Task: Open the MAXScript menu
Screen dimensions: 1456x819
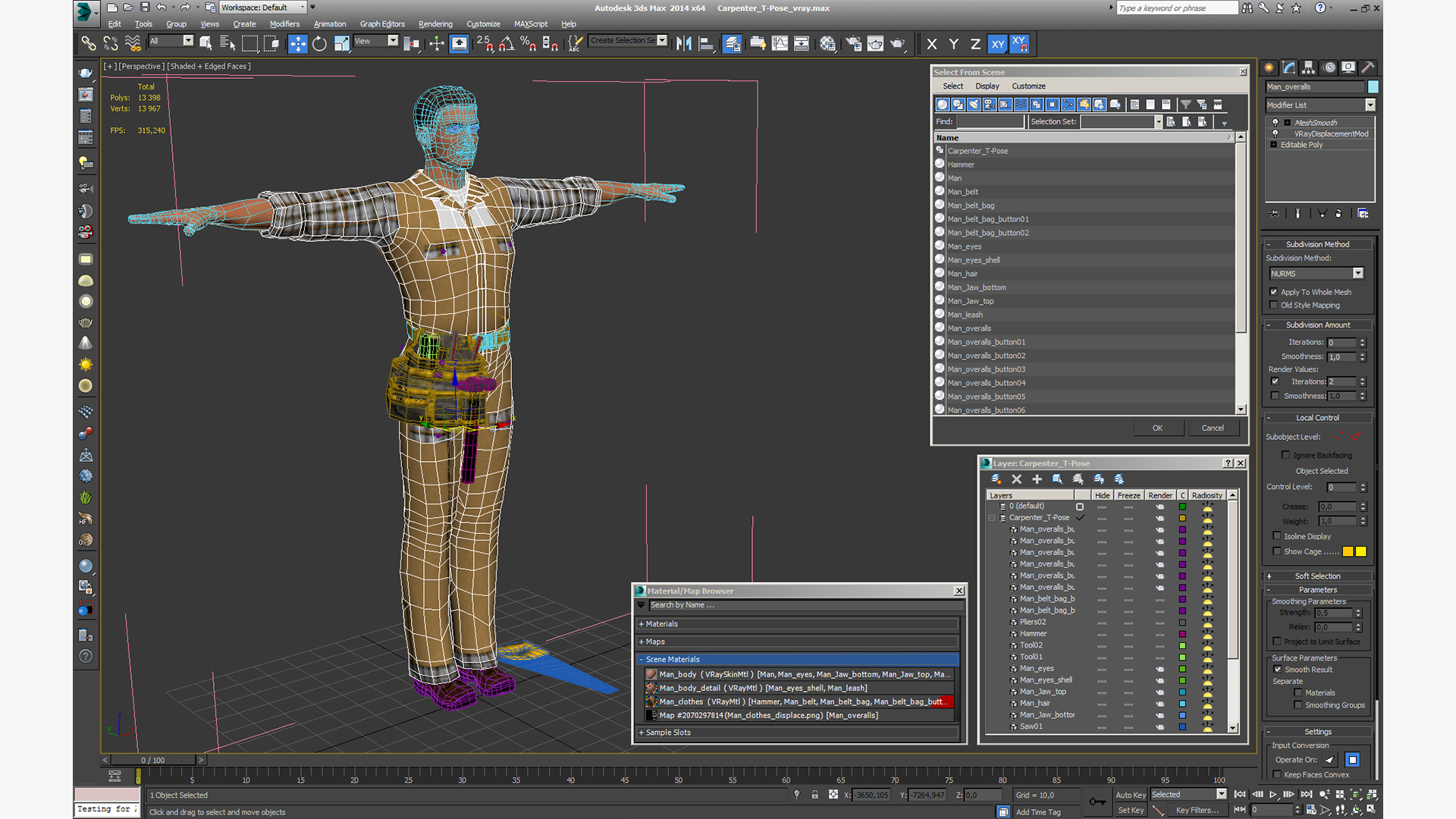Action: click(x=530, y=24)
